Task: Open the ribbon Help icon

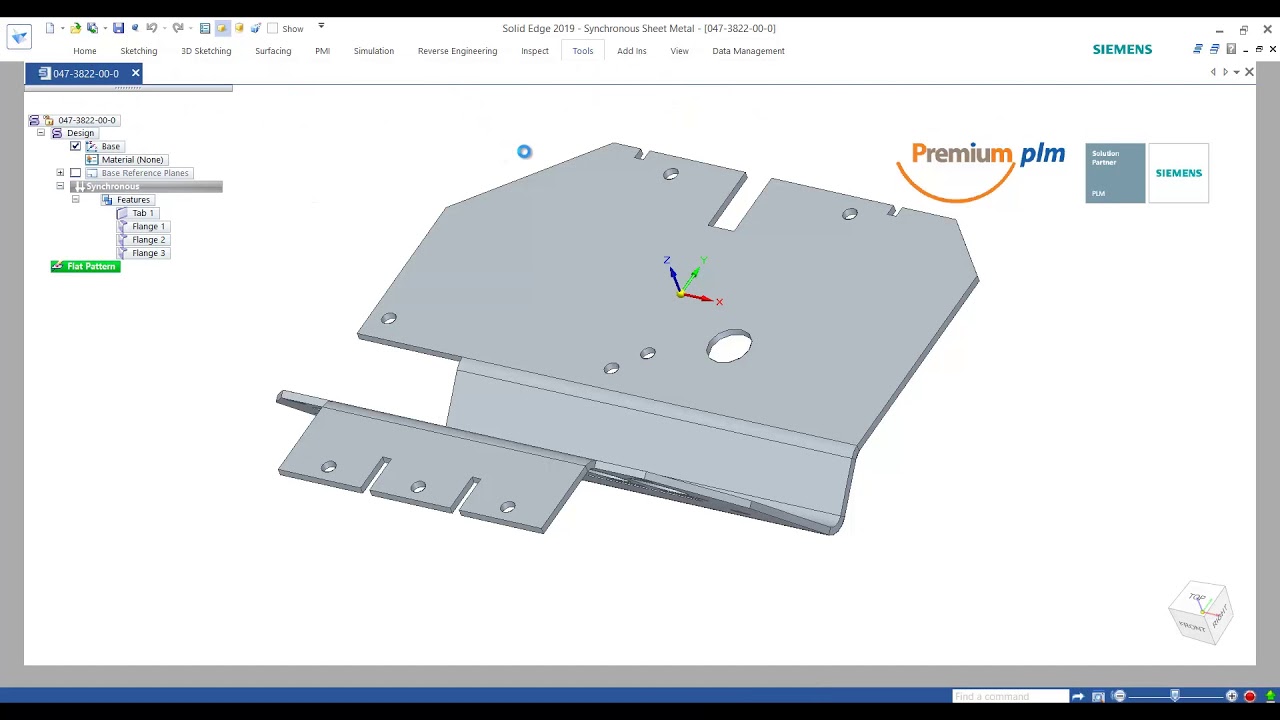Action: pos(1231,49)
